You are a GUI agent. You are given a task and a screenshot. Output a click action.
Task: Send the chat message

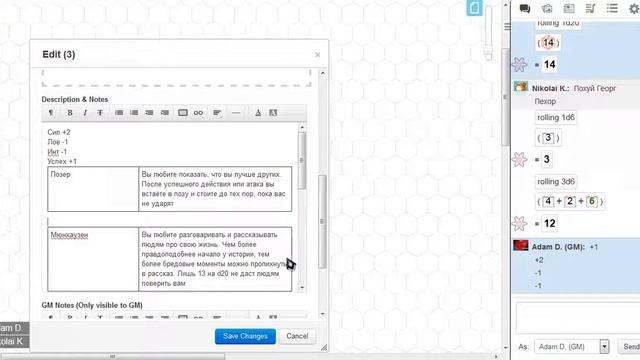629,347
